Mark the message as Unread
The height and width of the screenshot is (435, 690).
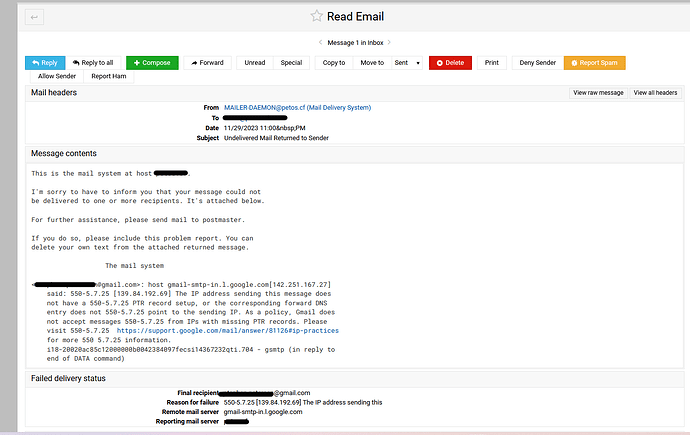(x=255, y=63)
